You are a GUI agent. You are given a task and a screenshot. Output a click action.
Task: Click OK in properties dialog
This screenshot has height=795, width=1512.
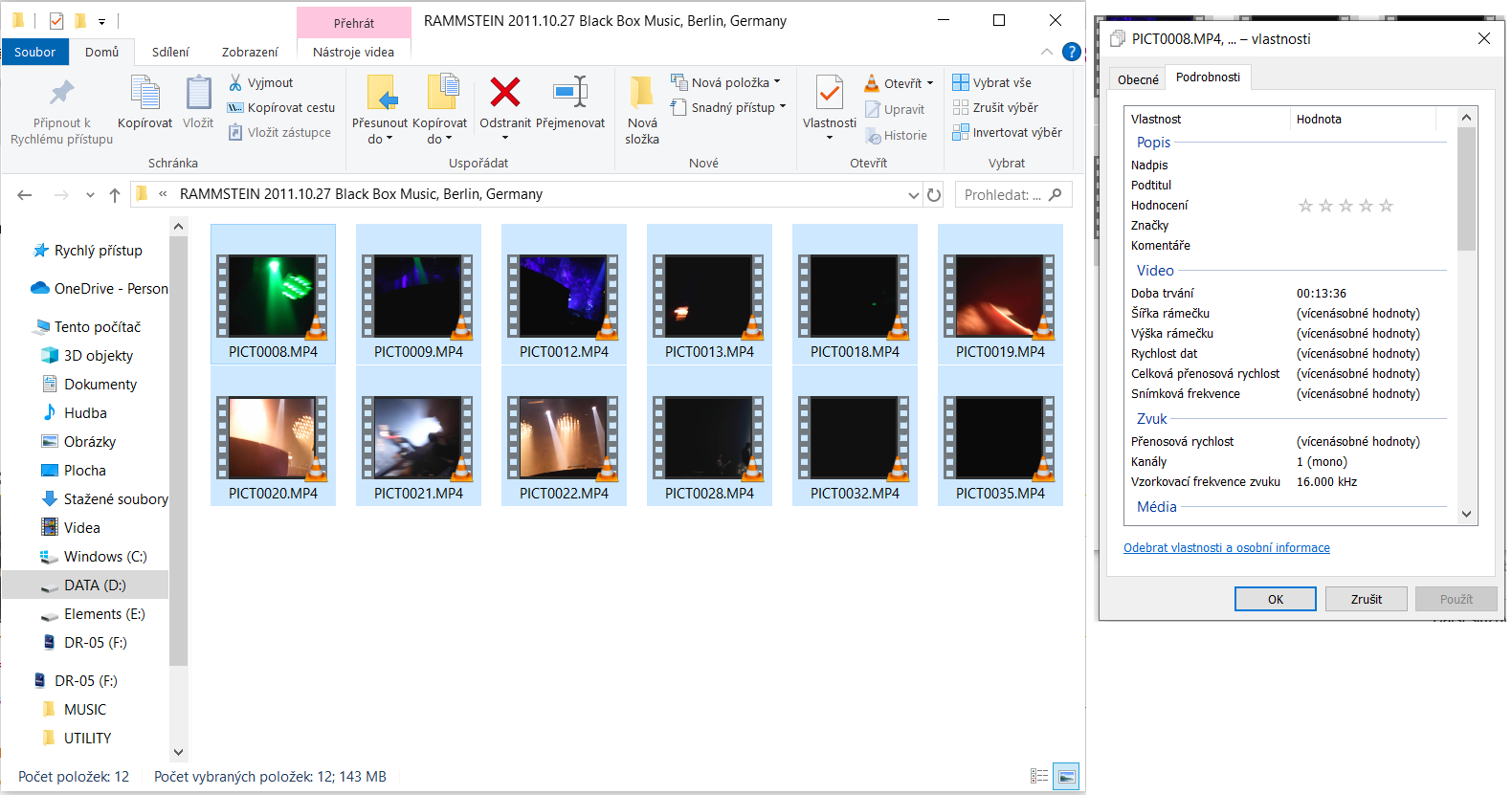click(1276, 599)
